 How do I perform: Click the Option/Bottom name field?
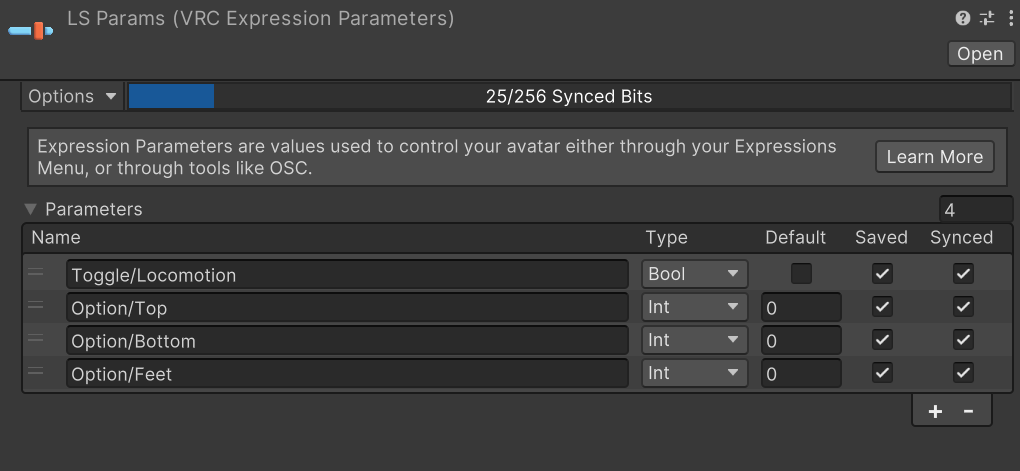click(x=347, y=340)
